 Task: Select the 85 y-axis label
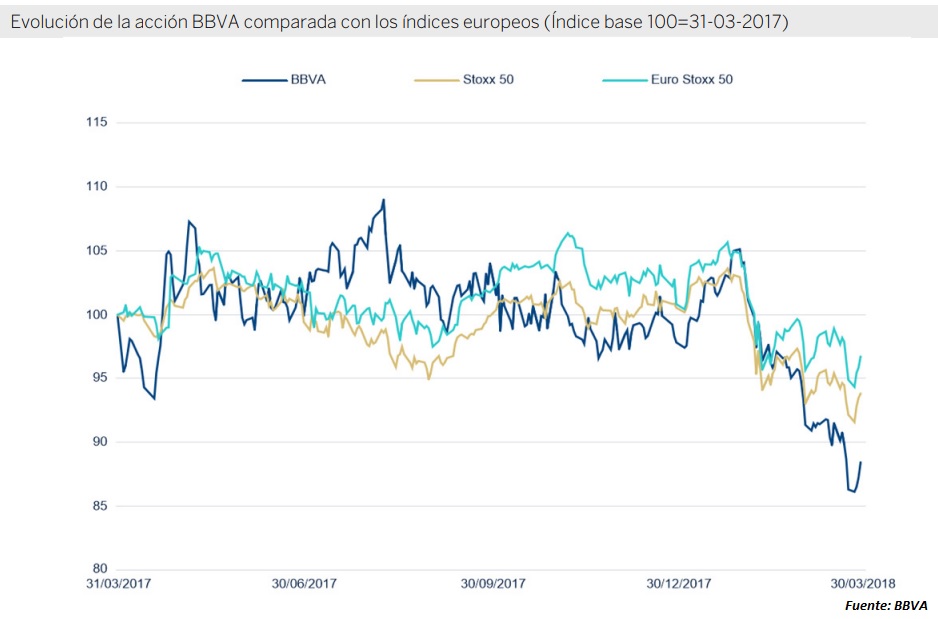100,506
